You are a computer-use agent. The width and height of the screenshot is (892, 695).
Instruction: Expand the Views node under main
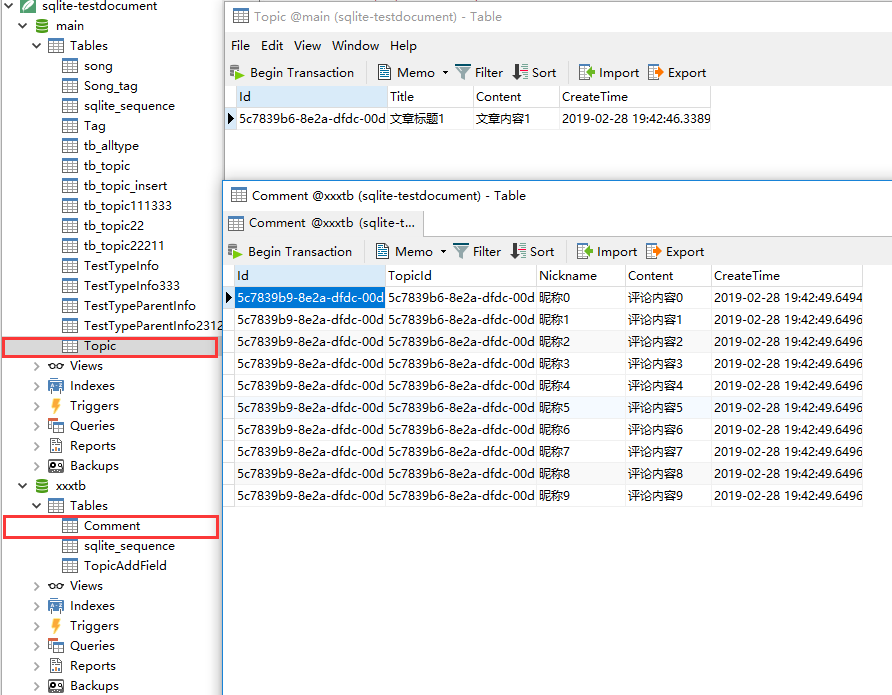(x=36, y=366)
